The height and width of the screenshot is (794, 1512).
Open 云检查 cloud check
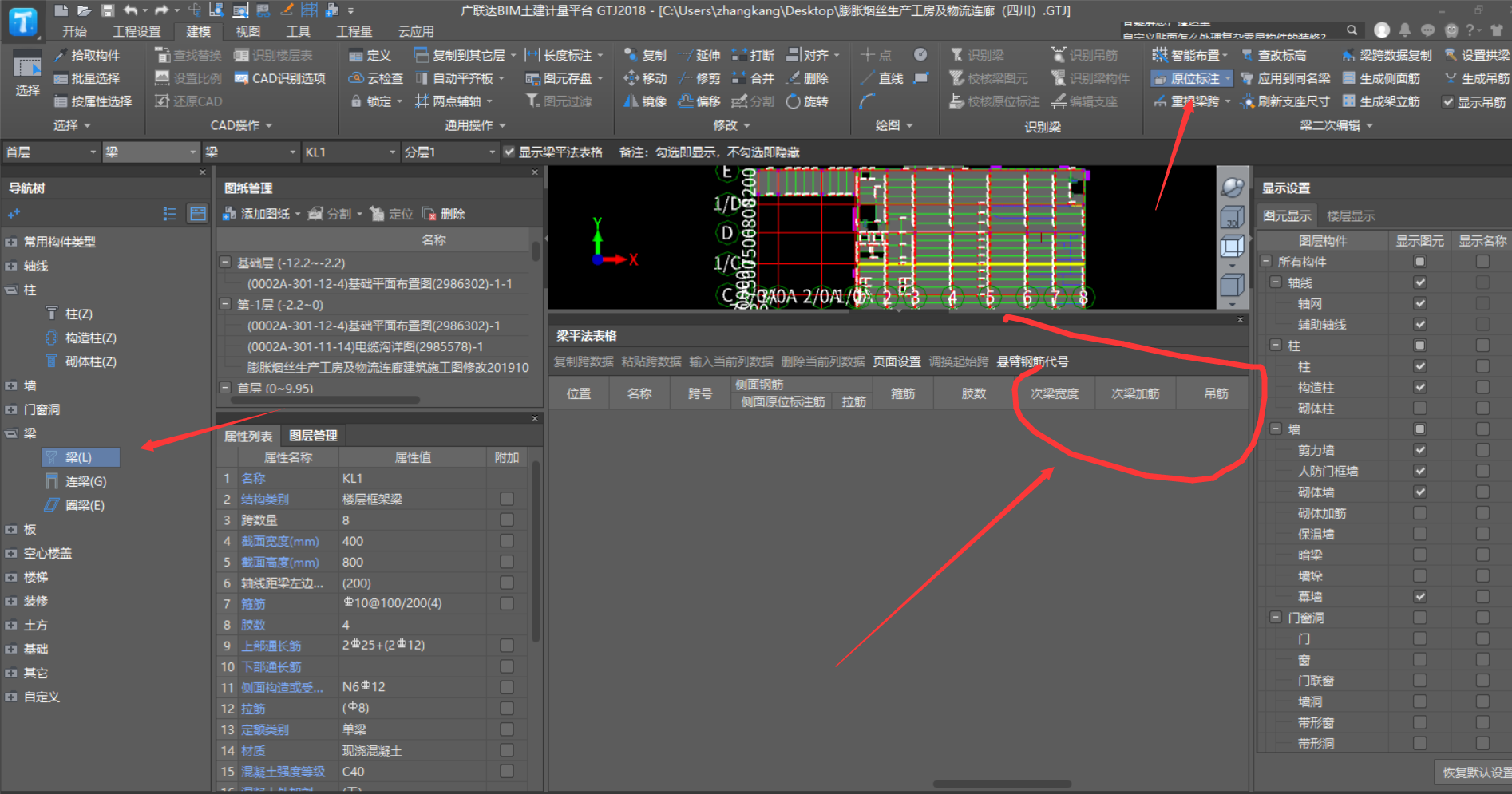pyautogui.click(x=376, y=78)
